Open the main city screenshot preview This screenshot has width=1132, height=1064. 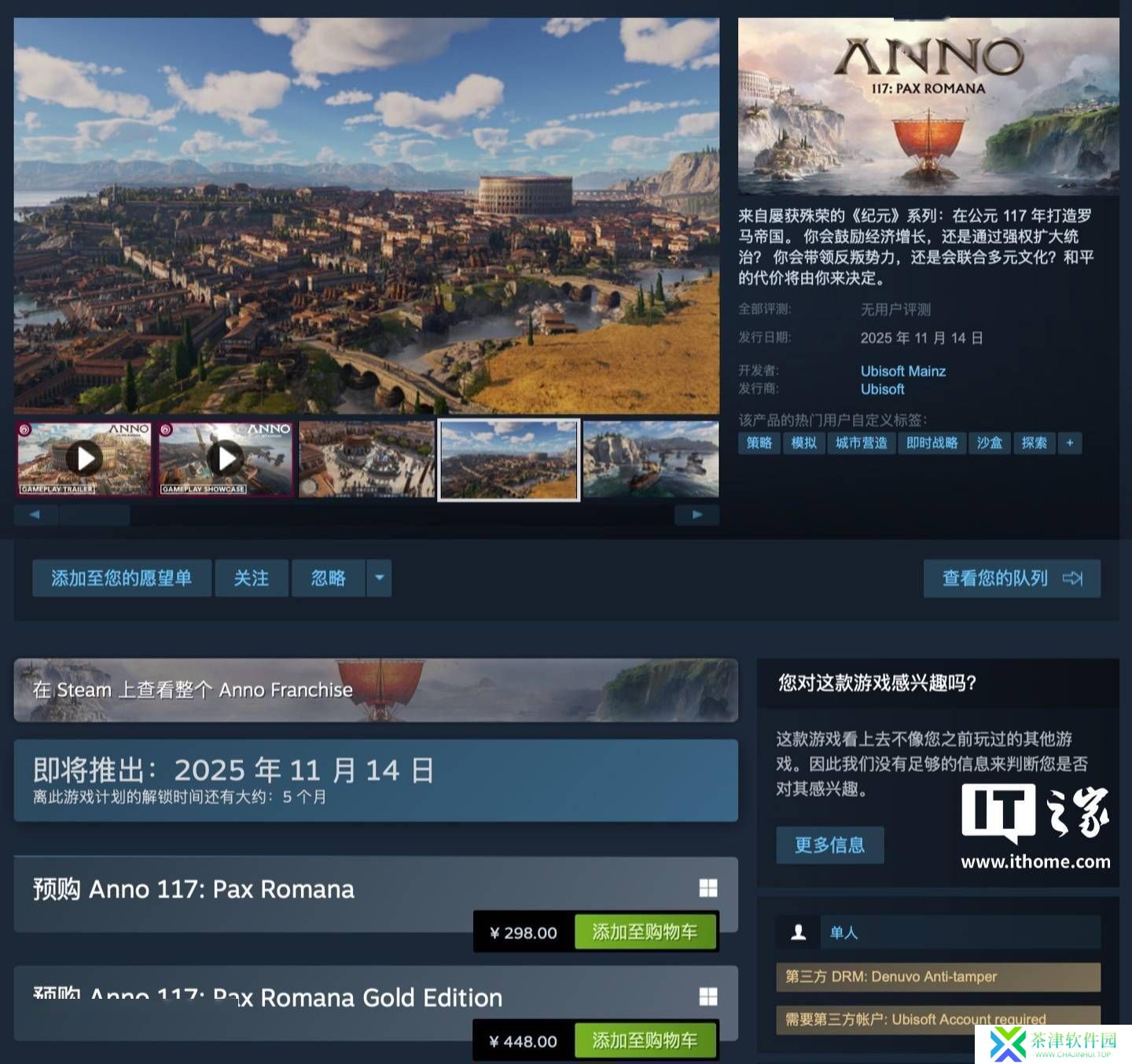click(366, 215)
